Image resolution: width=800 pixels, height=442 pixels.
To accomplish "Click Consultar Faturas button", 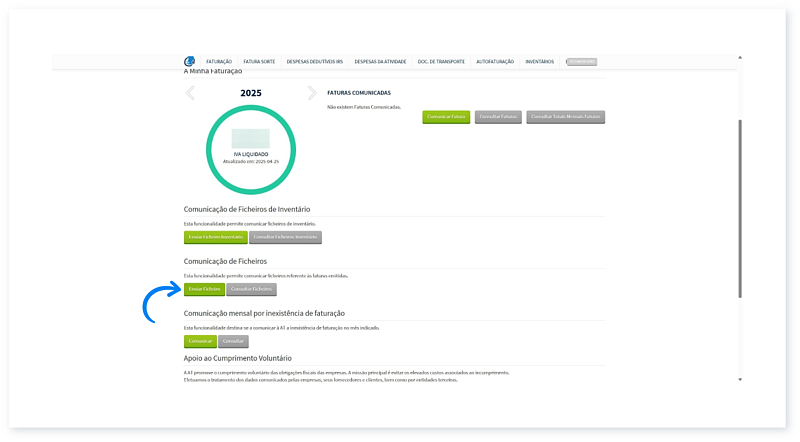I will point(497,117).
